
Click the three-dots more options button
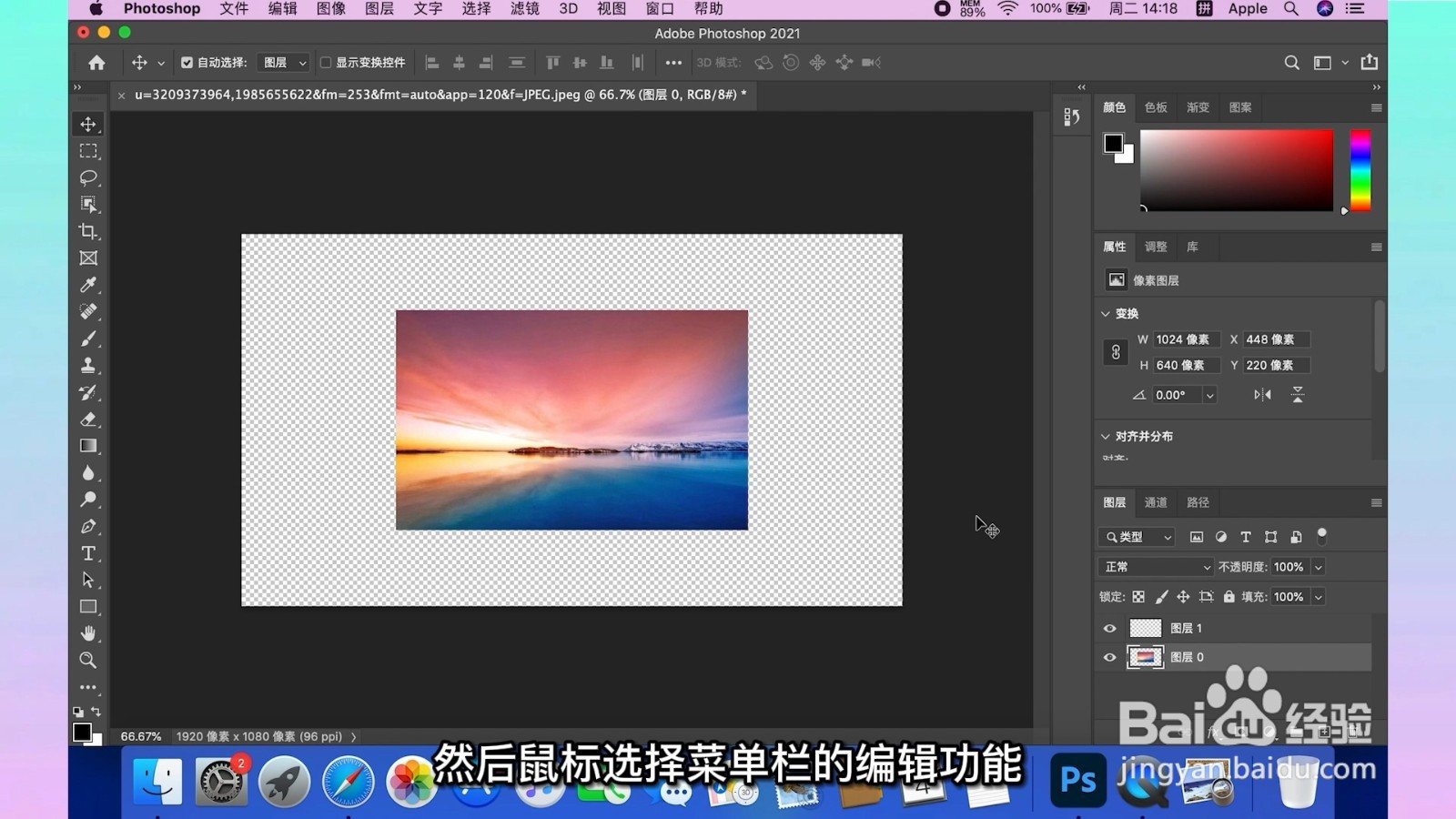(673, 63)
